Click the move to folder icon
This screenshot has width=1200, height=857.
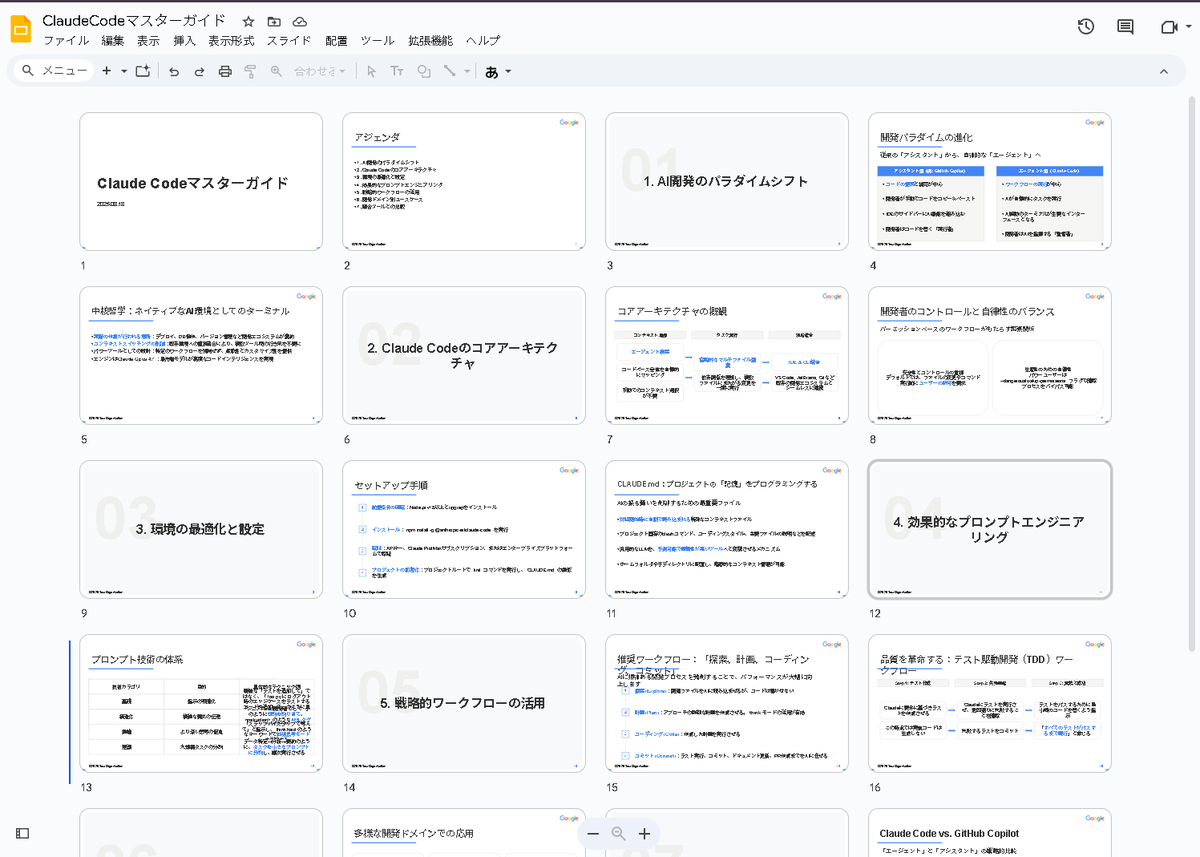click(x=274, y=21)
